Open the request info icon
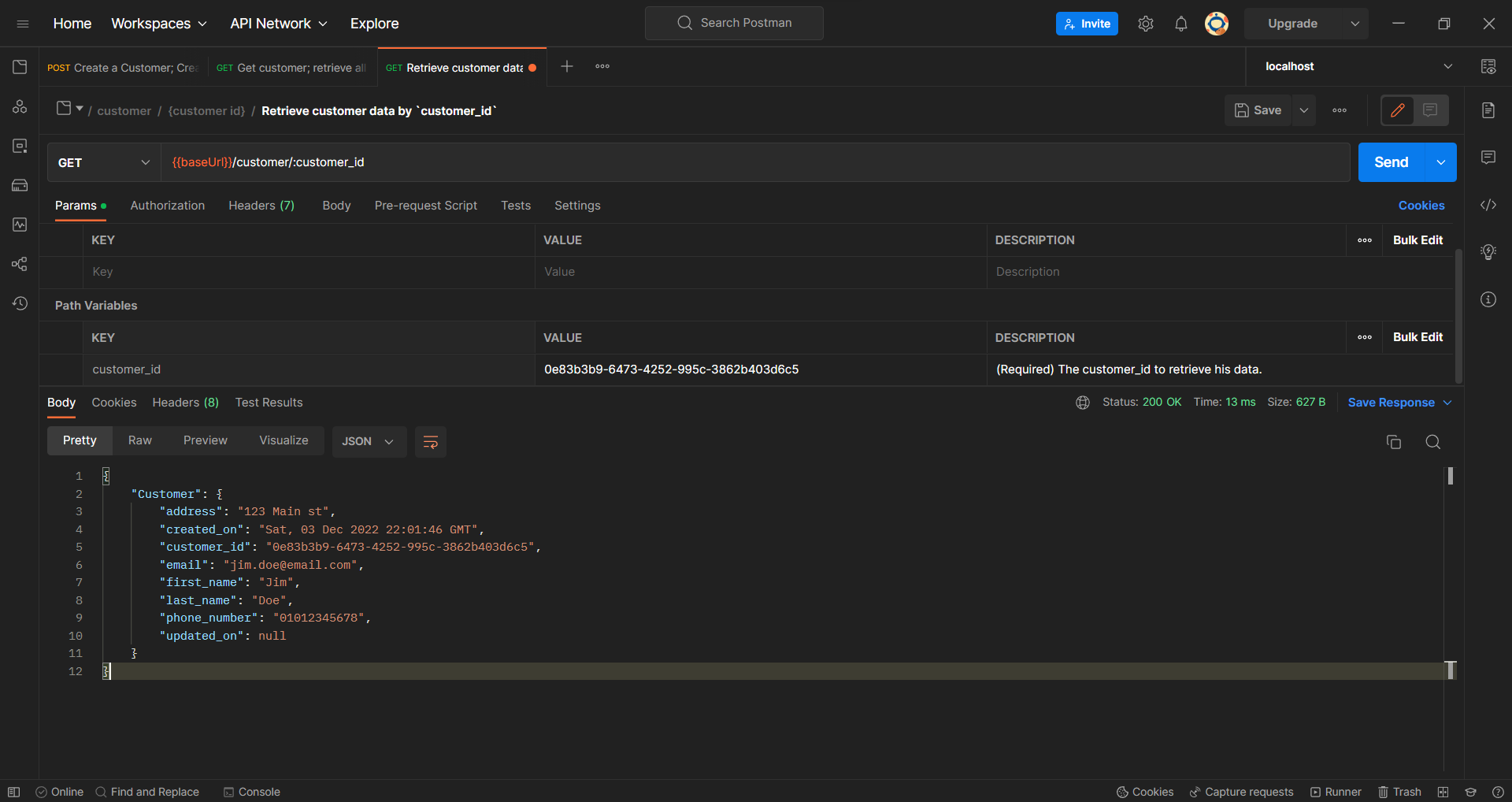1512x802 pixels. 1488,299
